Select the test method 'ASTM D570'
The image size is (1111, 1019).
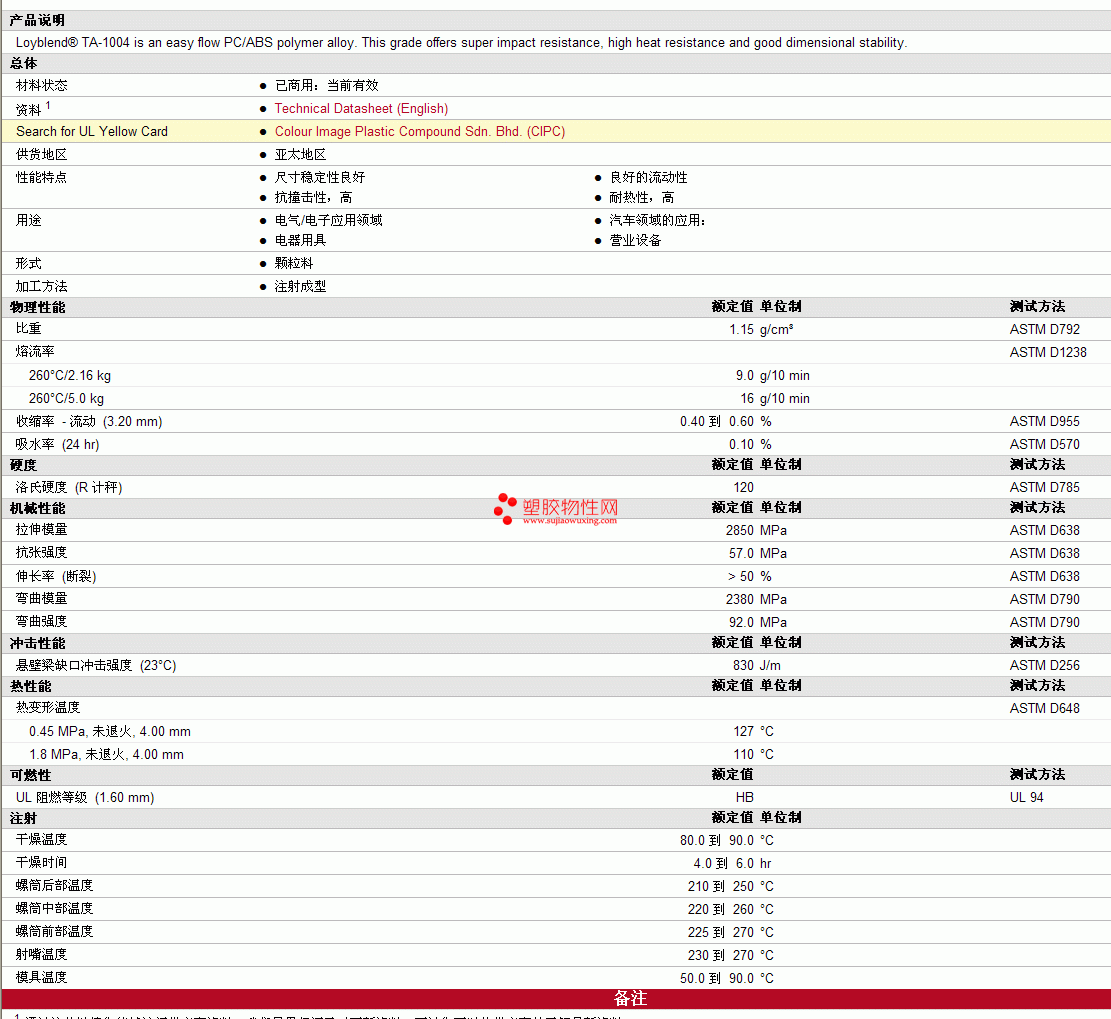coord(1045,444)
